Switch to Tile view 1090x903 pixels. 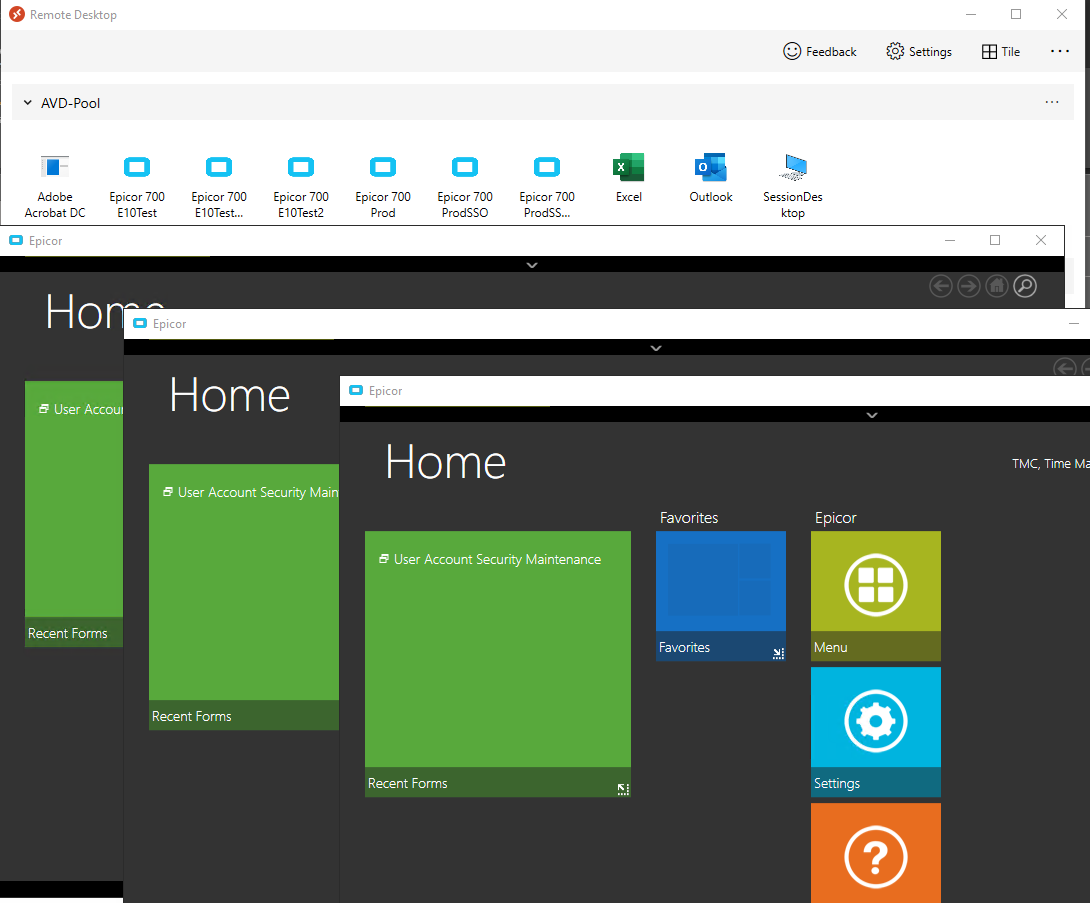coord(1001,51)
